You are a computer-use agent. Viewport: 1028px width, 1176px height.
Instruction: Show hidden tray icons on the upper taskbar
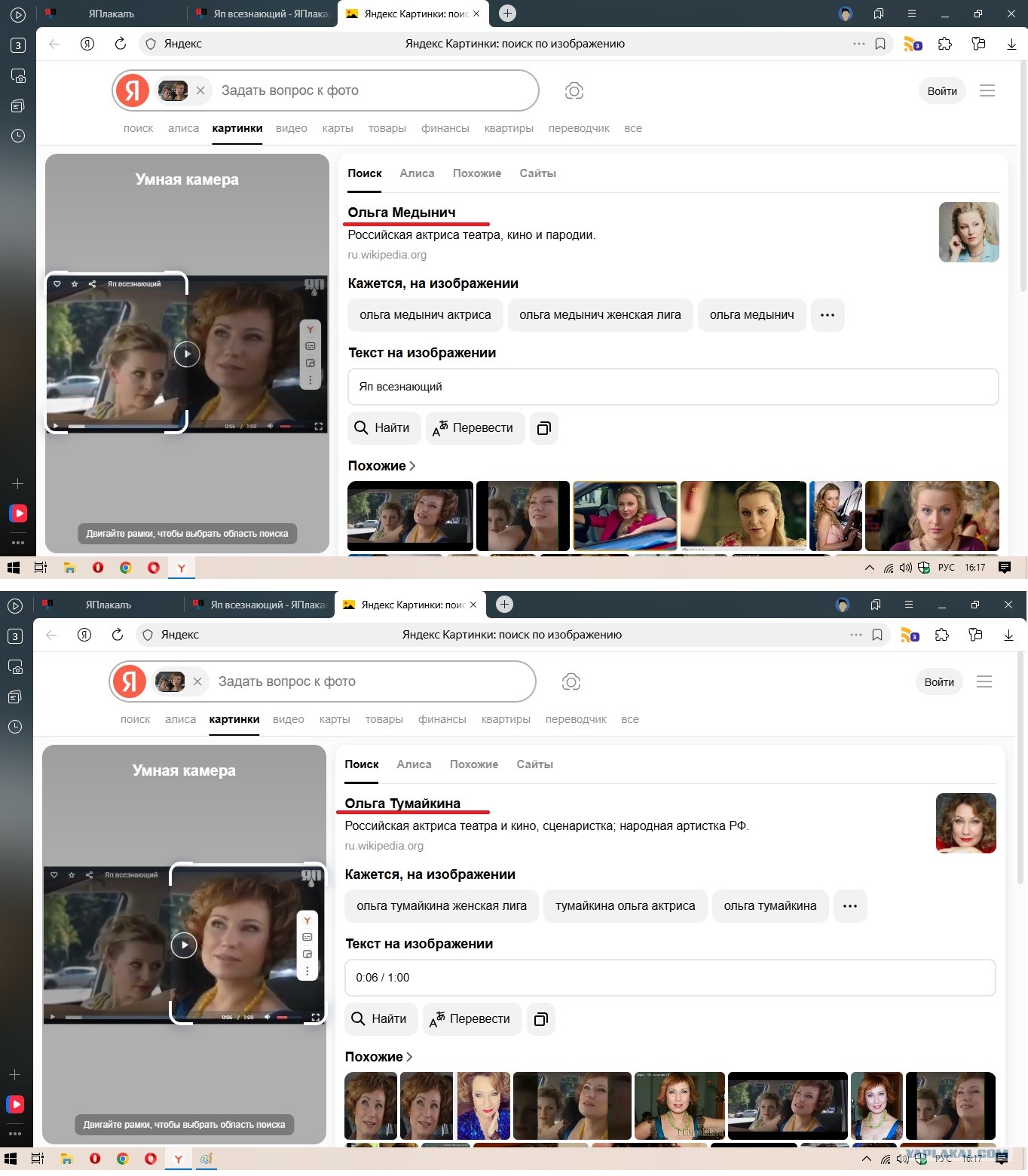(x=869, y=568)
